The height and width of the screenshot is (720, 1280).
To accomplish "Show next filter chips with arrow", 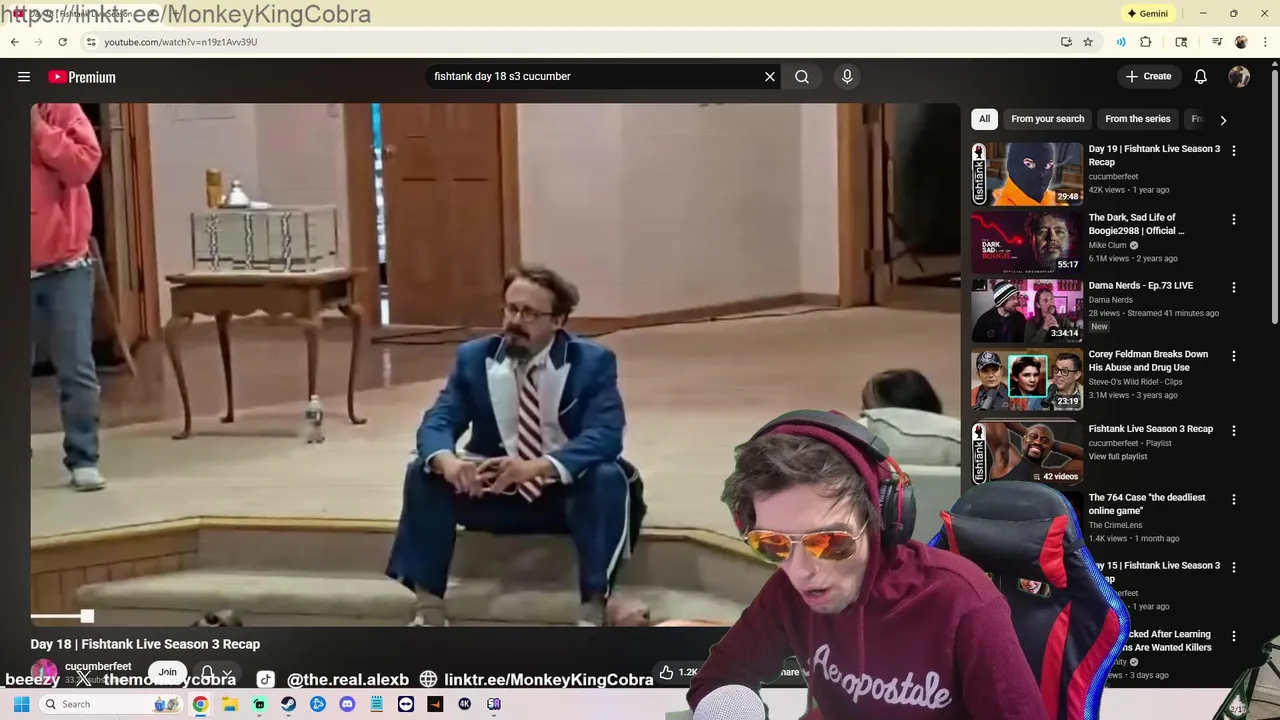I will (1222, 120).
